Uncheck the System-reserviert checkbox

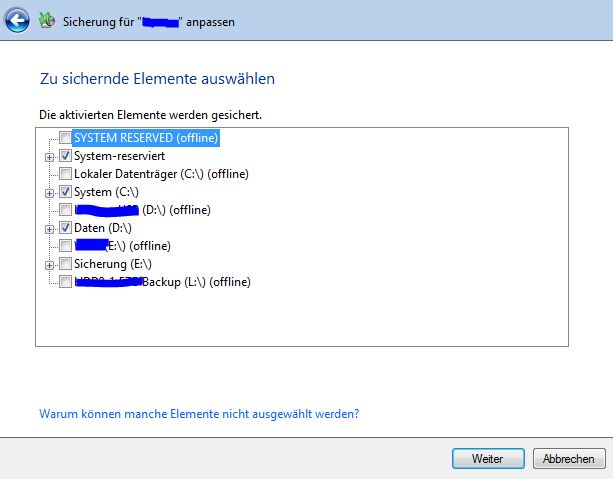[x=65, y=156]
